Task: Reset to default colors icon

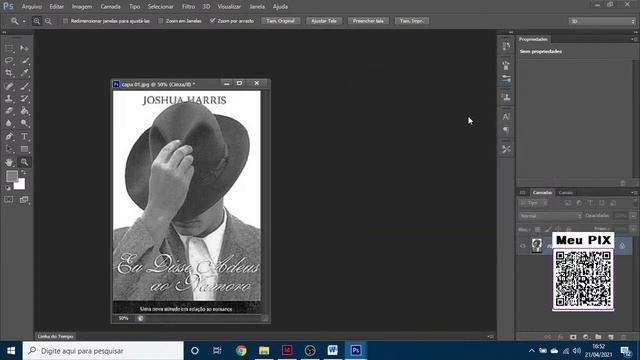Action: tap(8, 188)
